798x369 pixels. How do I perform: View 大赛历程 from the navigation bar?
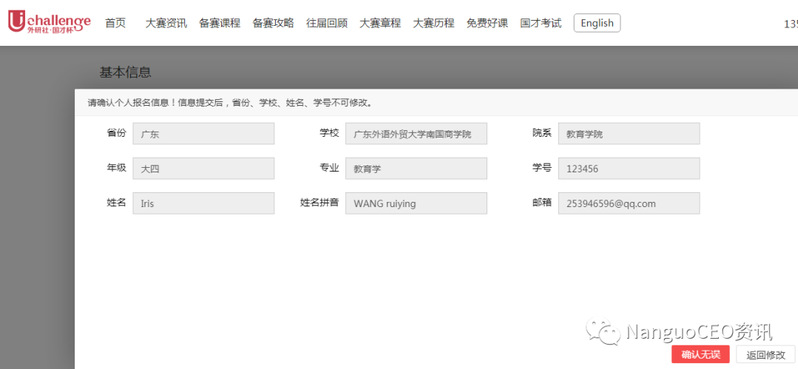click(x=434, y=23)
